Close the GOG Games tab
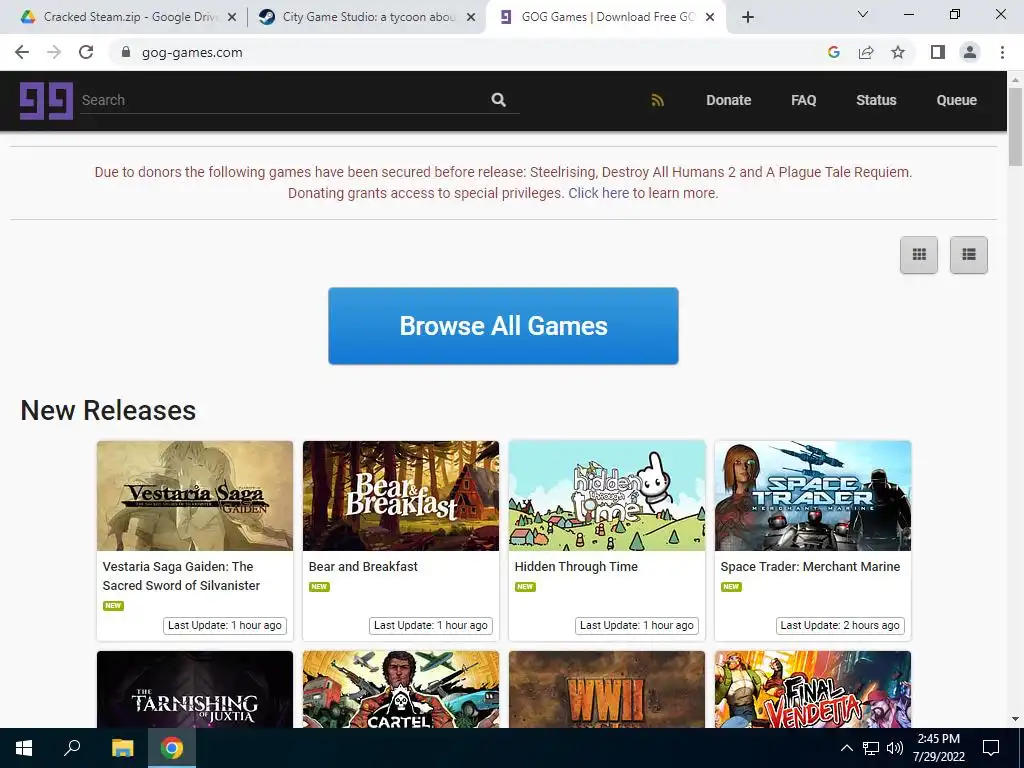 pyautogui.click(x=711, y=17)
